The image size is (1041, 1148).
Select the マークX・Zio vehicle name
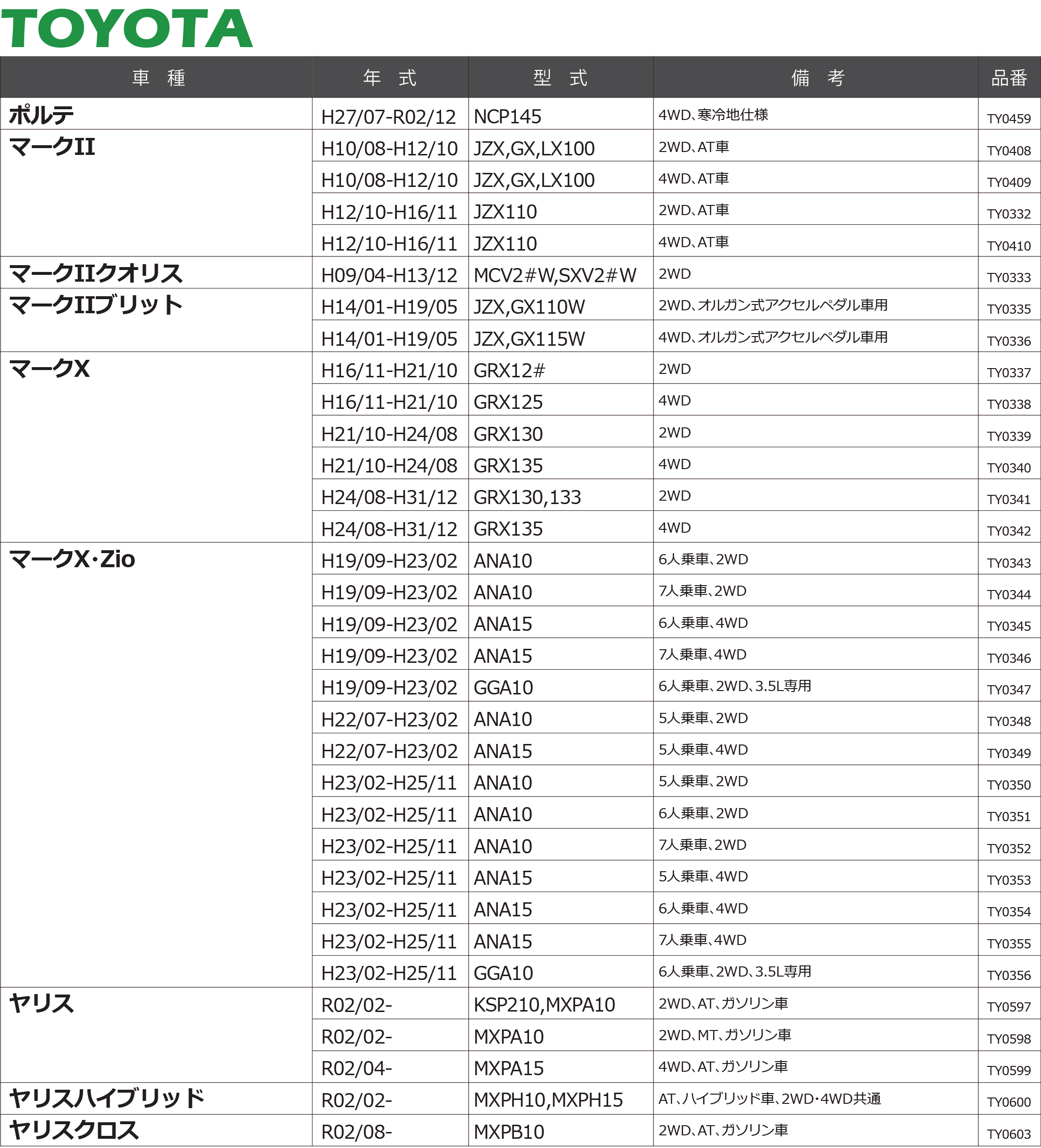pyautogui.click(x=72, y=559)
